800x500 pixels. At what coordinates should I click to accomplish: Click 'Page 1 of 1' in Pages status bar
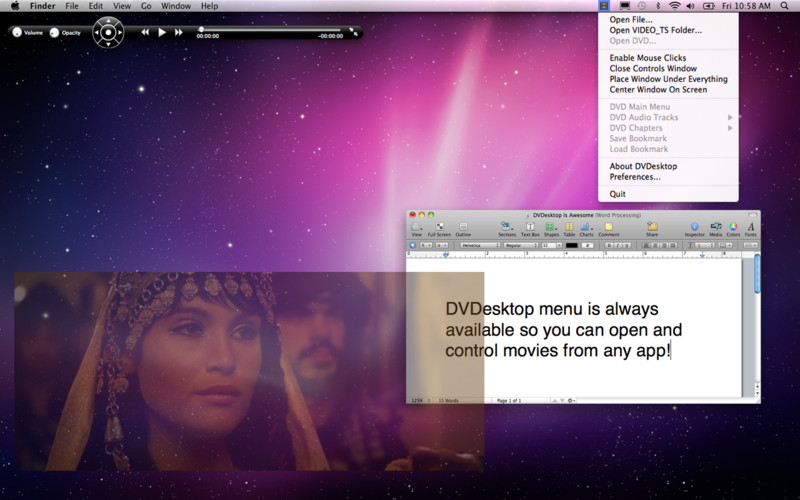coord(509,401)
